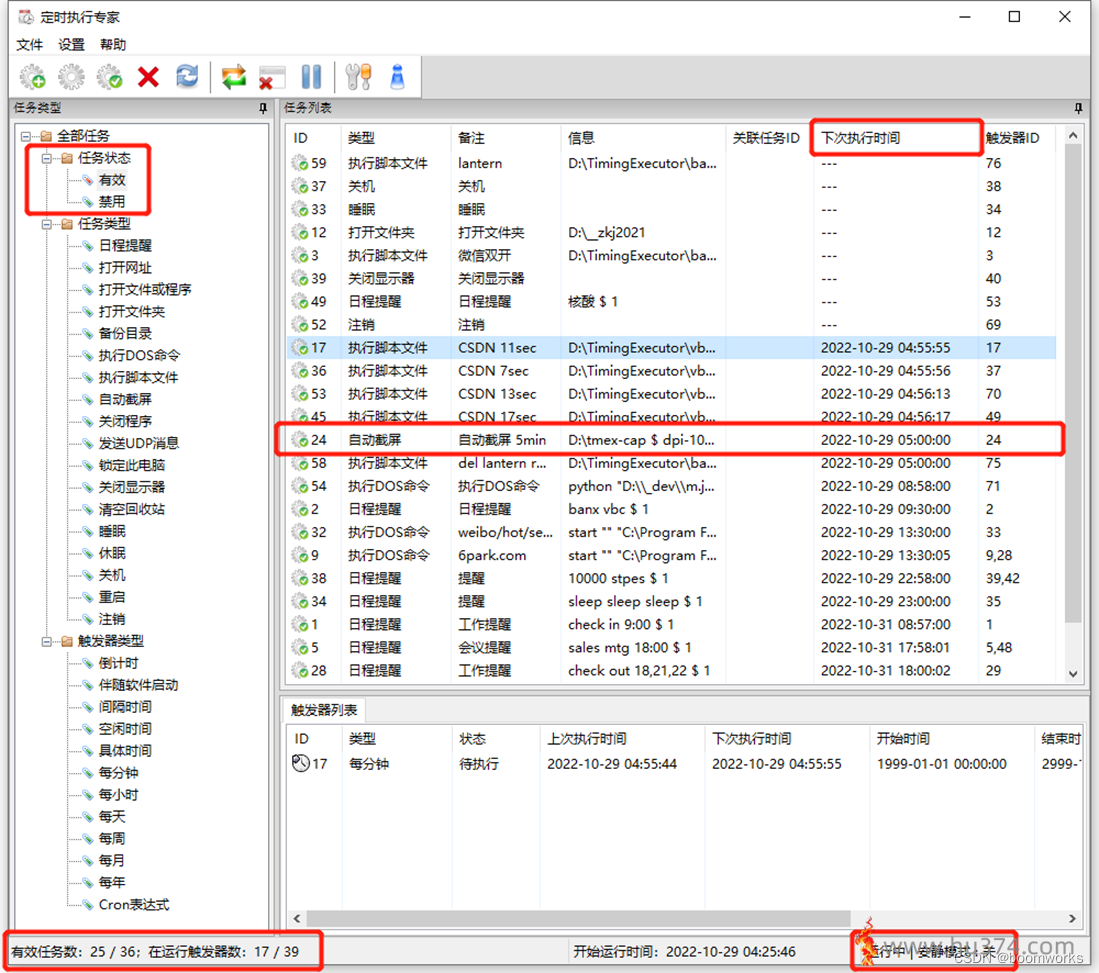Select the 6park.com task row
1099x973 pixels.
click(671, 555)
